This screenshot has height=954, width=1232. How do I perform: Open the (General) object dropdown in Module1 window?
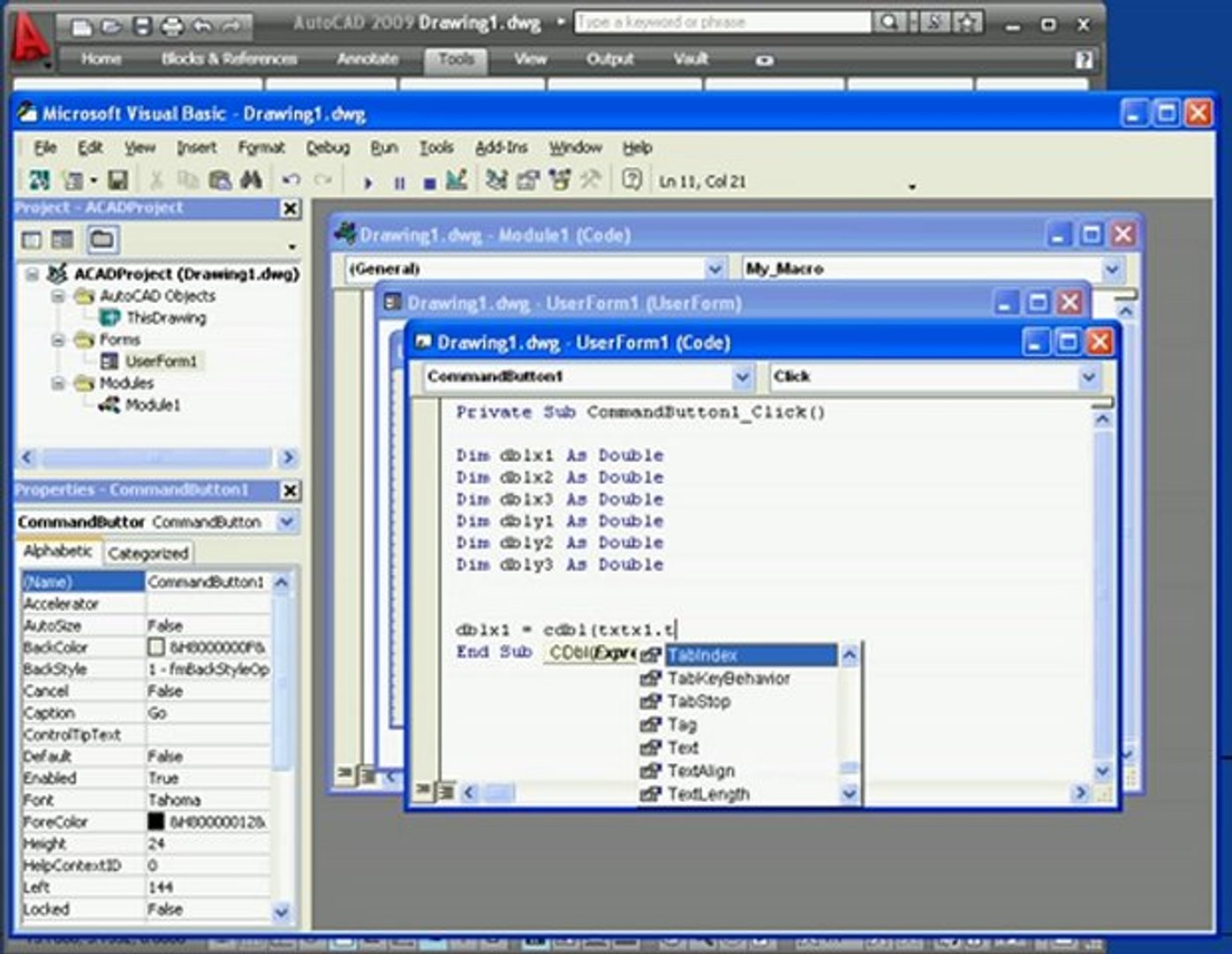click(715, 269)
